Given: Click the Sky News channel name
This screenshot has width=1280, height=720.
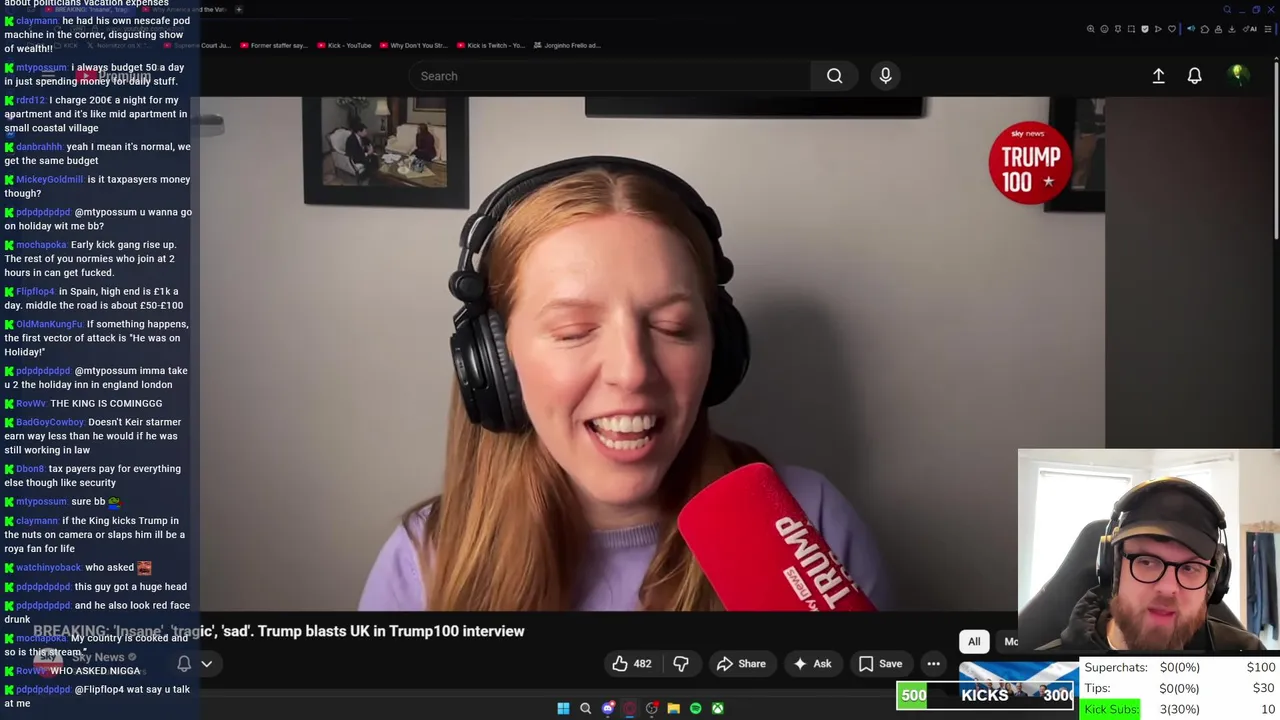Looking at the screenshot, I should click(98, 657).
